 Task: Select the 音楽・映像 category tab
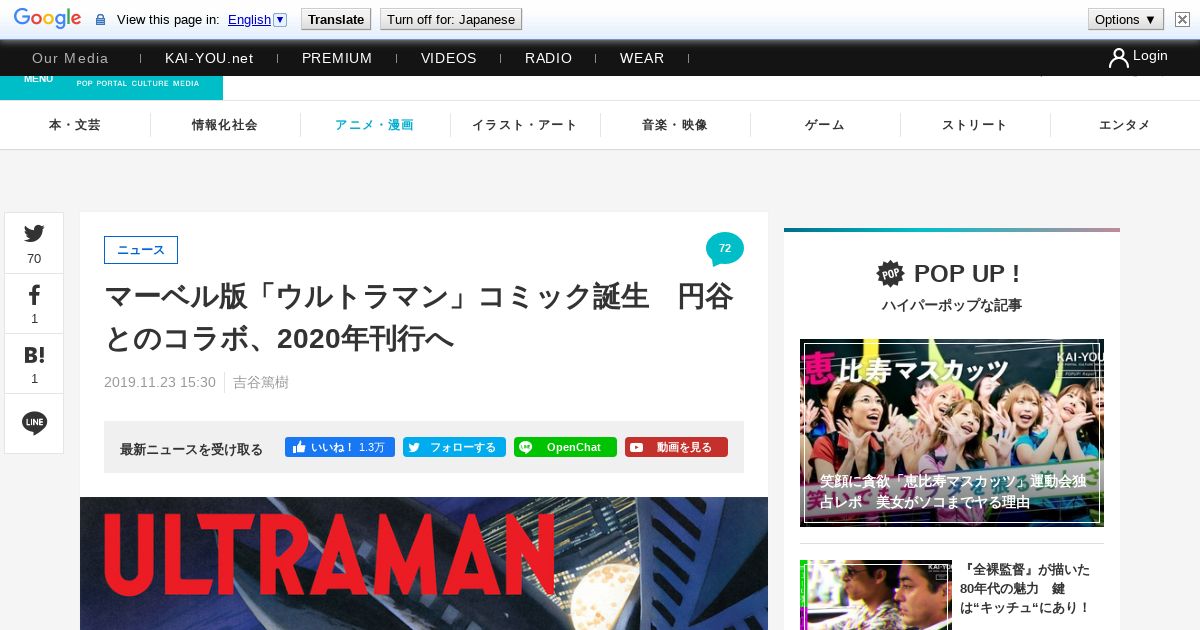click(675, 125)
